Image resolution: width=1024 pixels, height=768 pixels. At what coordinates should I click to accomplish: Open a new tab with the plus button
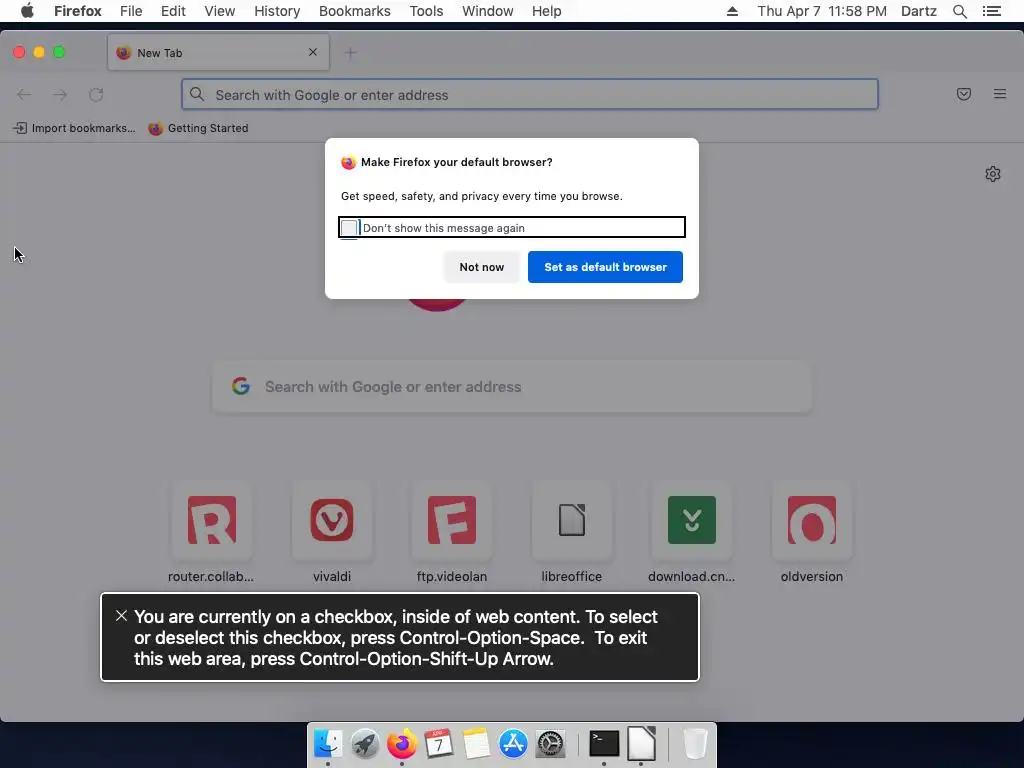click(351, 53)
